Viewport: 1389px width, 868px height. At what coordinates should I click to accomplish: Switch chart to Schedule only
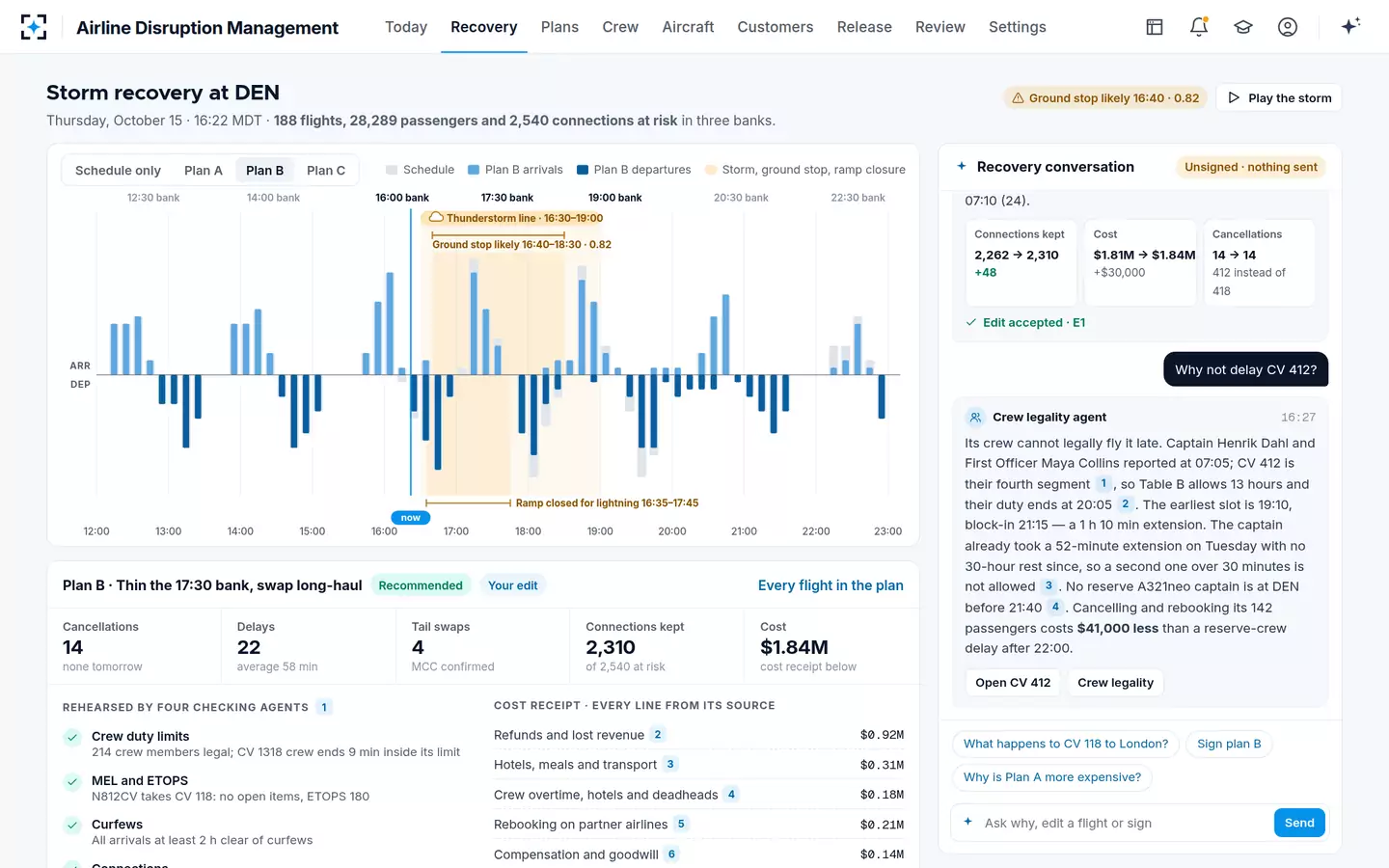point(118,171)
